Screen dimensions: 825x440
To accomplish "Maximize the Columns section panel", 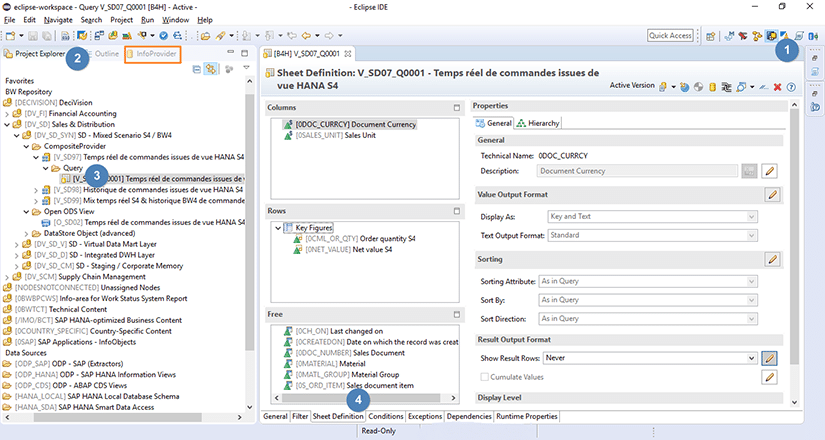I will pyautogui.click(x=457, y=106).
